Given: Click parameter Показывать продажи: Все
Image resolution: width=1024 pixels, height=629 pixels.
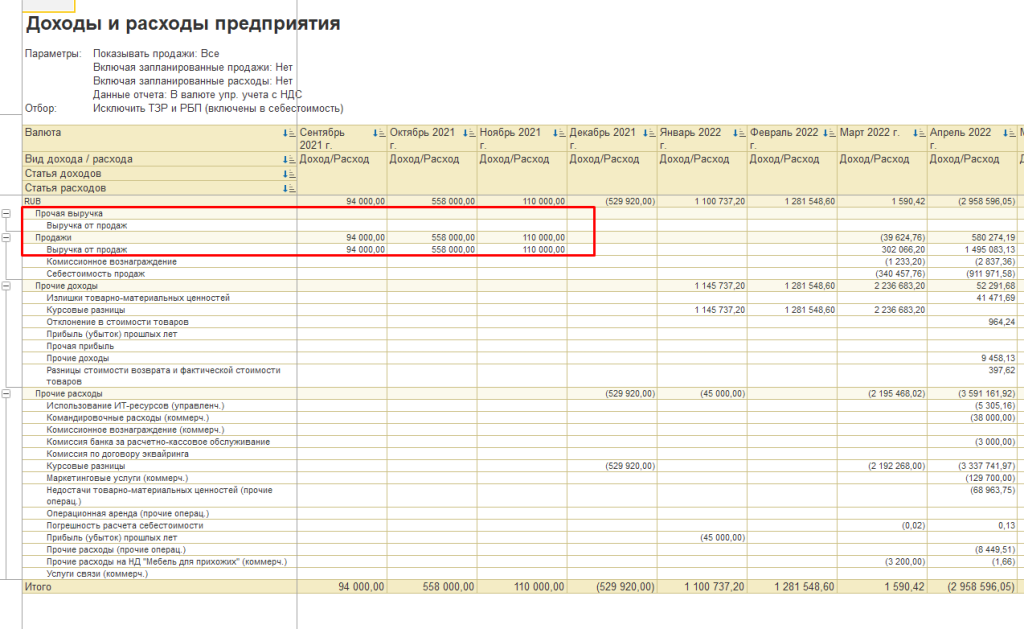Looking at the screenshot, I should (x=156, y=54).
